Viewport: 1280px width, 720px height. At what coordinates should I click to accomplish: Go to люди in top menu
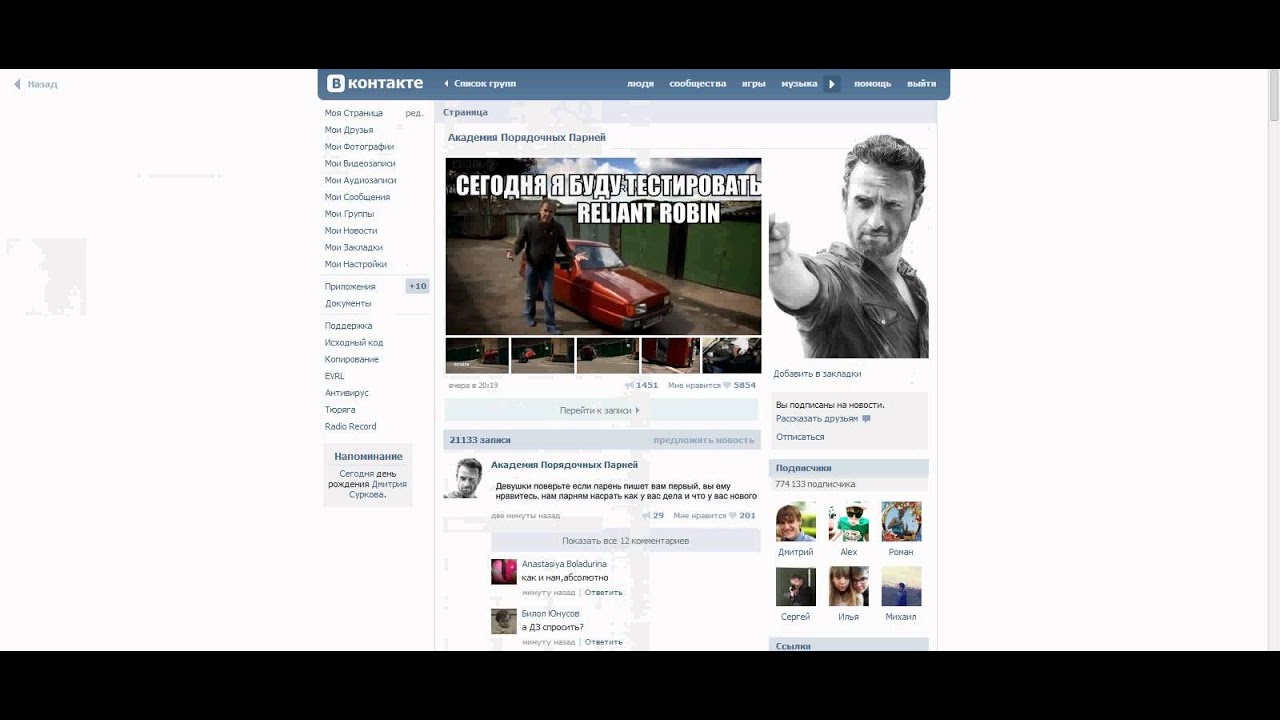(640, 84)
